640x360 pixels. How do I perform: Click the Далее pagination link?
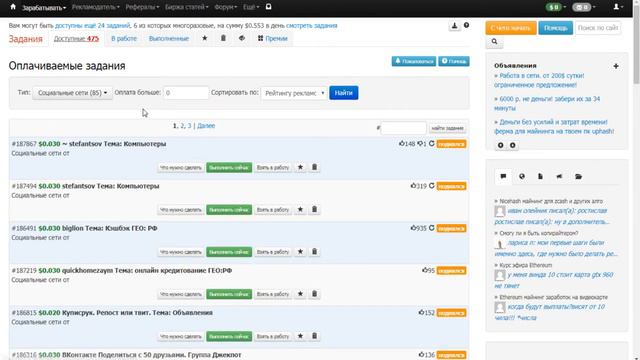point(206,126)
